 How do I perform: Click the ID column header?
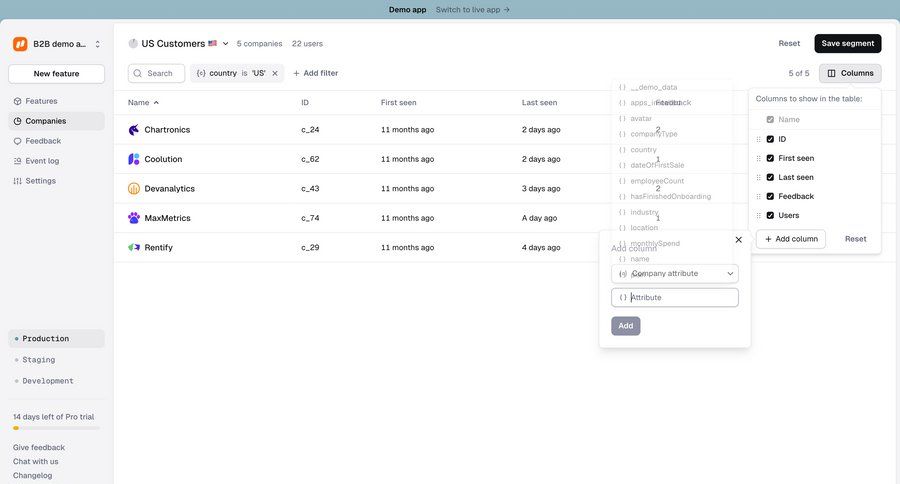point(305,103)
